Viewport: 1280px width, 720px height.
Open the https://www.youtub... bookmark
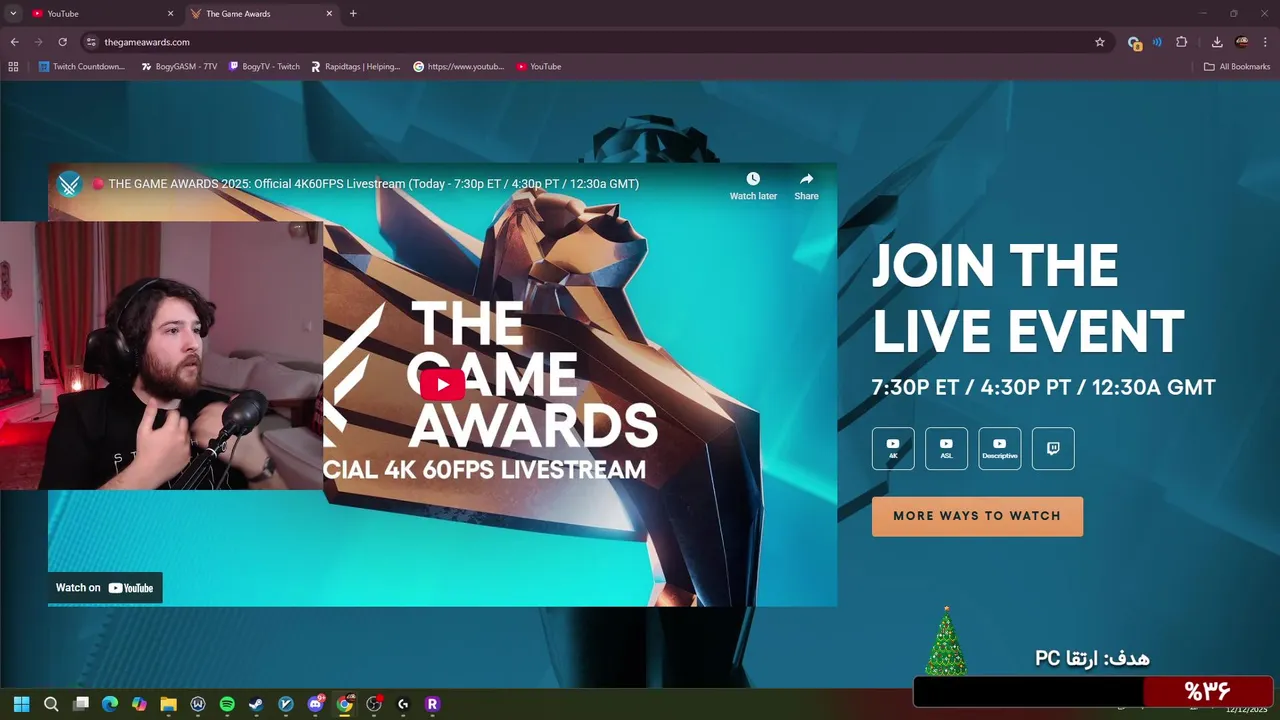click(x=459, y=66)
